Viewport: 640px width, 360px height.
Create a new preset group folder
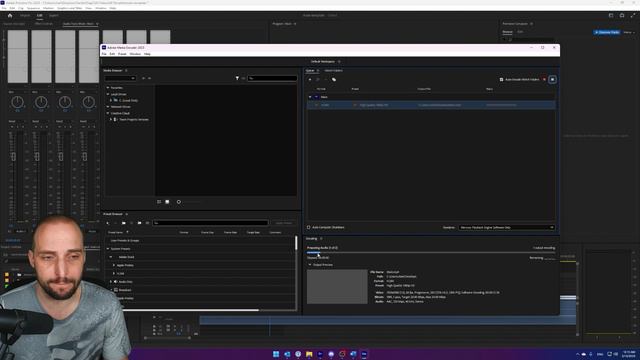[x=124, y=223]
